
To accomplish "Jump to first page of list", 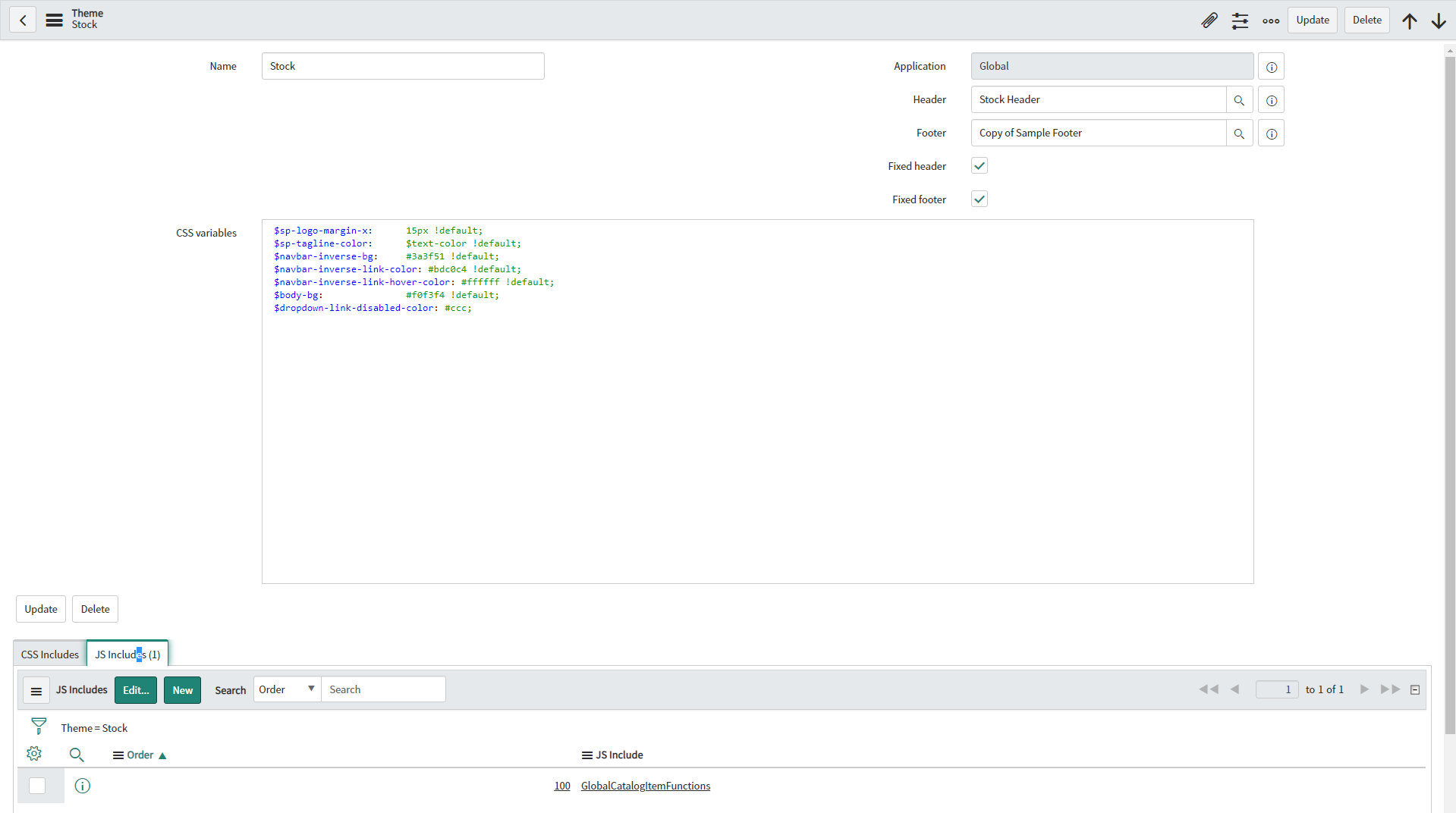I will 1209,689.
